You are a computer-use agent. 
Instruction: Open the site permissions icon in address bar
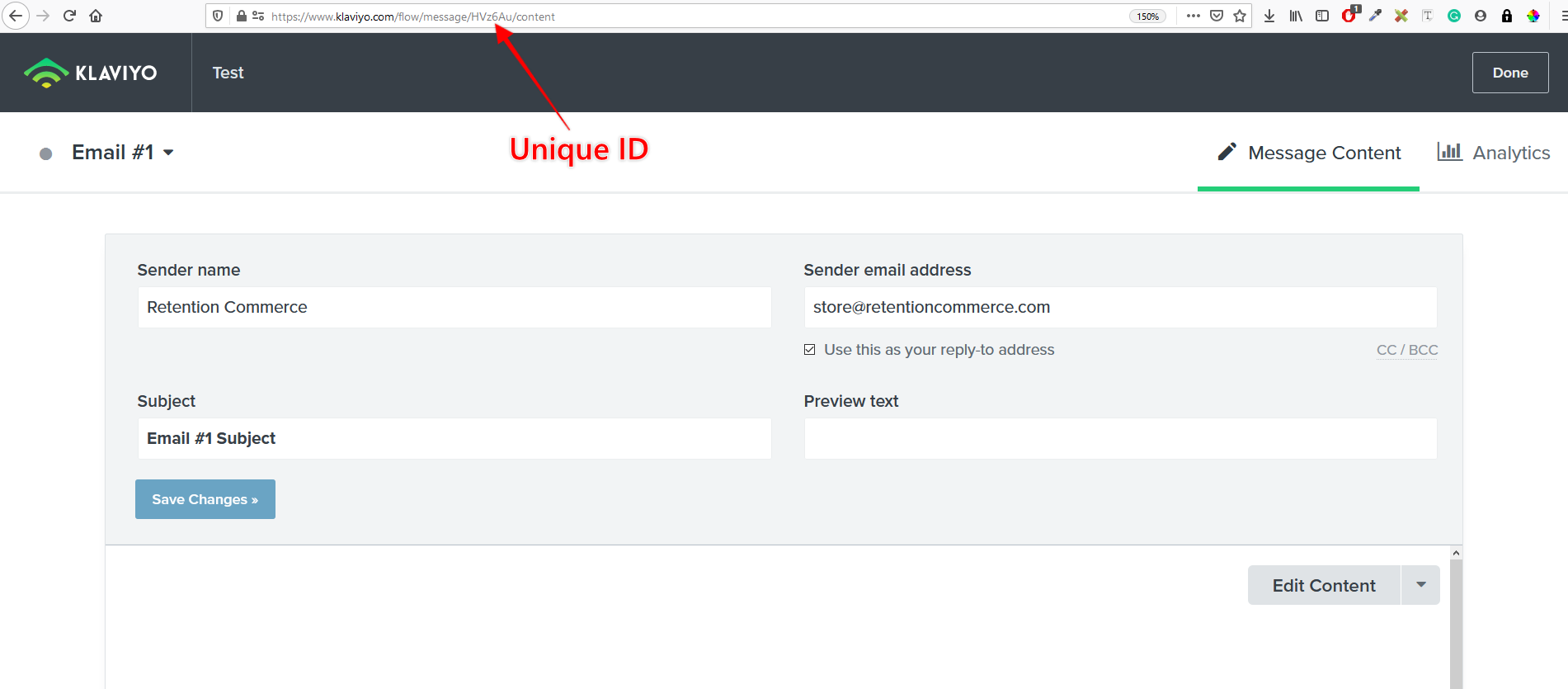click(x=258, y=16)
